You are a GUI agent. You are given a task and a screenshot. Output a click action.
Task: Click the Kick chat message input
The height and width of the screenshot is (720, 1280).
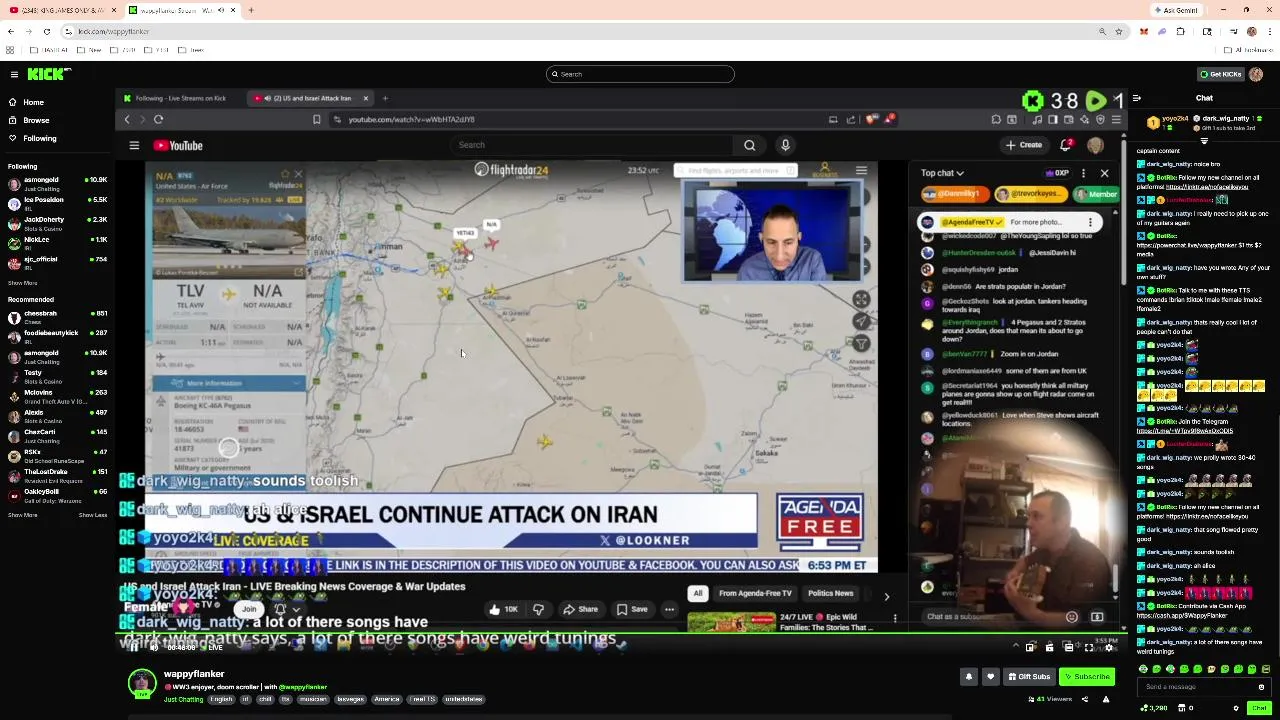point(1204,687)
